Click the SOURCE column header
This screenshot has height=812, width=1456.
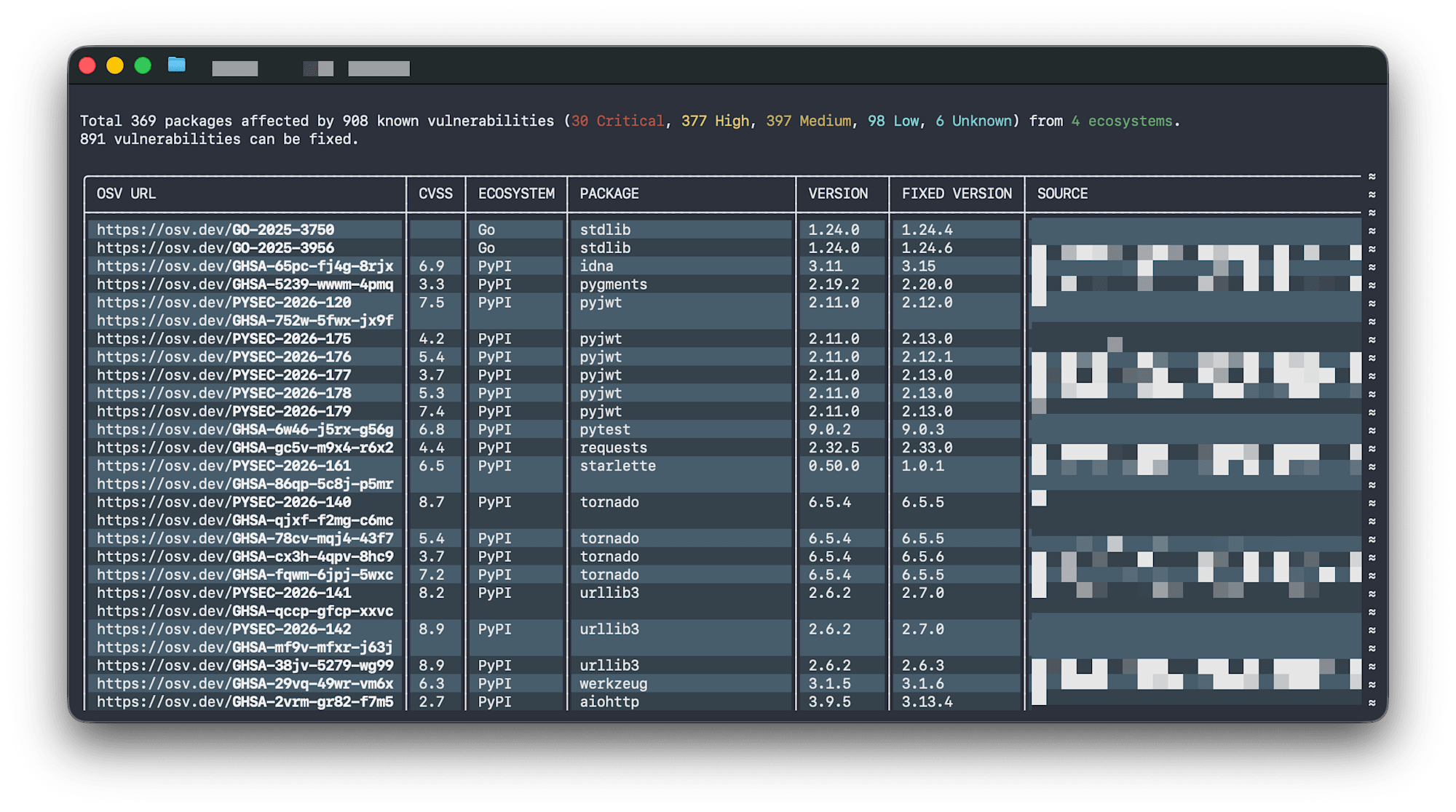click(x=1062, y=194)
